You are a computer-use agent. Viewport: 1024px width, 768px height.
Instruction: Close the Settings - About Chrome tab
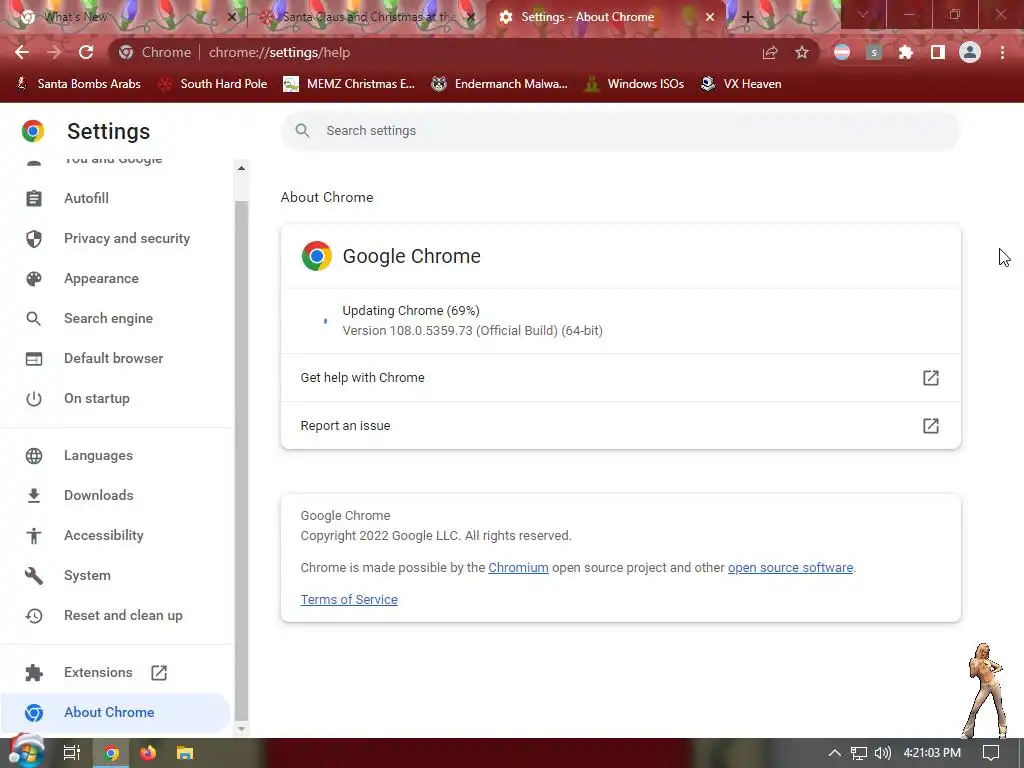[x=710, y=17]
